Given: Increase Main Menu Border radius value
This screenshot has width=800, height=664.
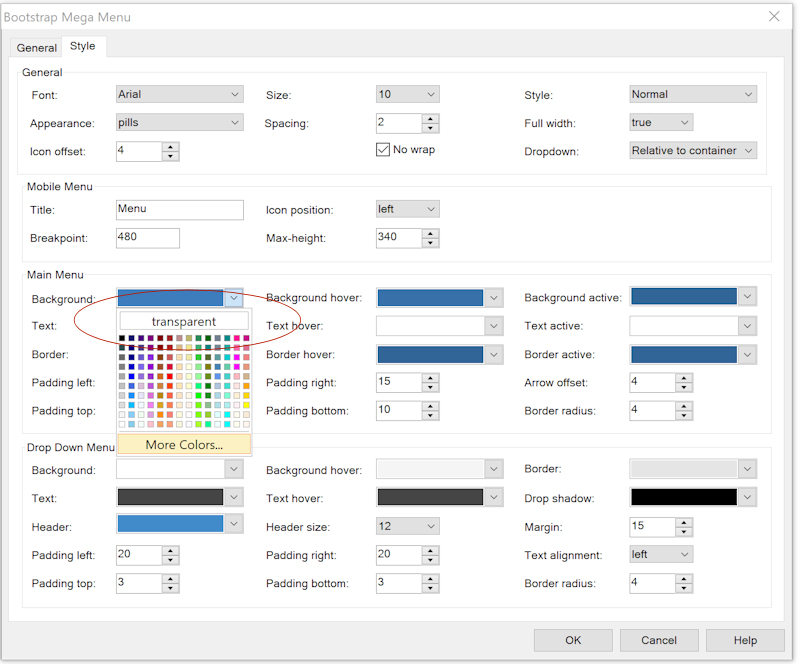Looking at the screenshot, I should point(684,406).
